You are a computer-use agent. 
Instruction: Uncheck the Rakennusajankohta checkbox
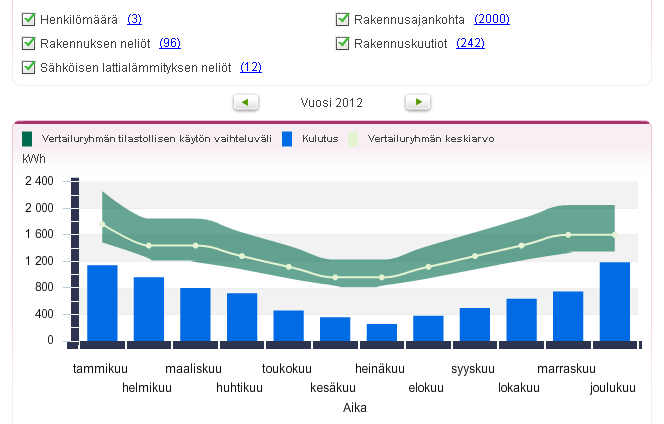pyautogui.click(x=342, y=19)
